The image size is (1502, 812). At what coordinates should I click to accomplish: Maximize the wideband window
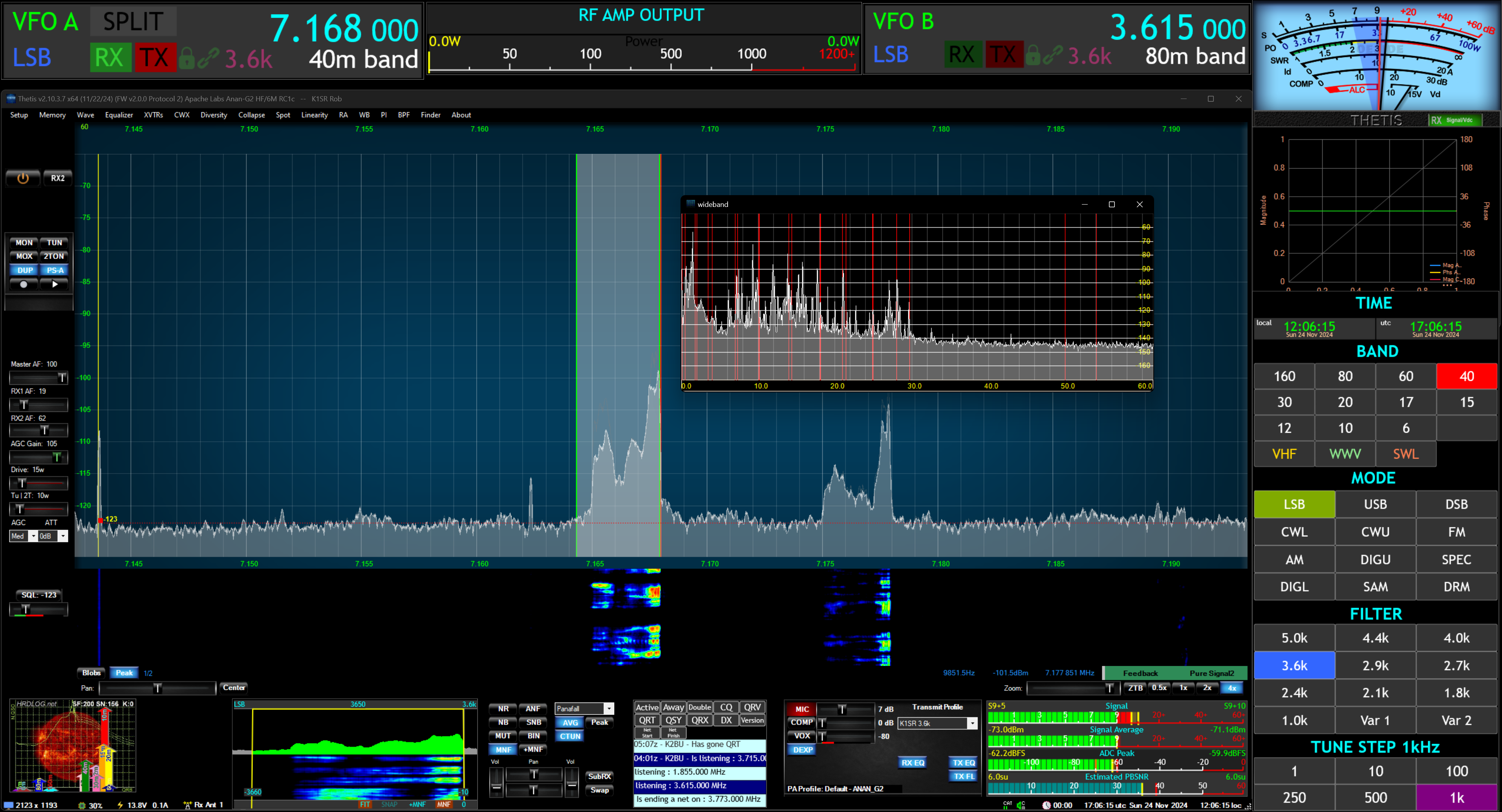point(1111,204)
